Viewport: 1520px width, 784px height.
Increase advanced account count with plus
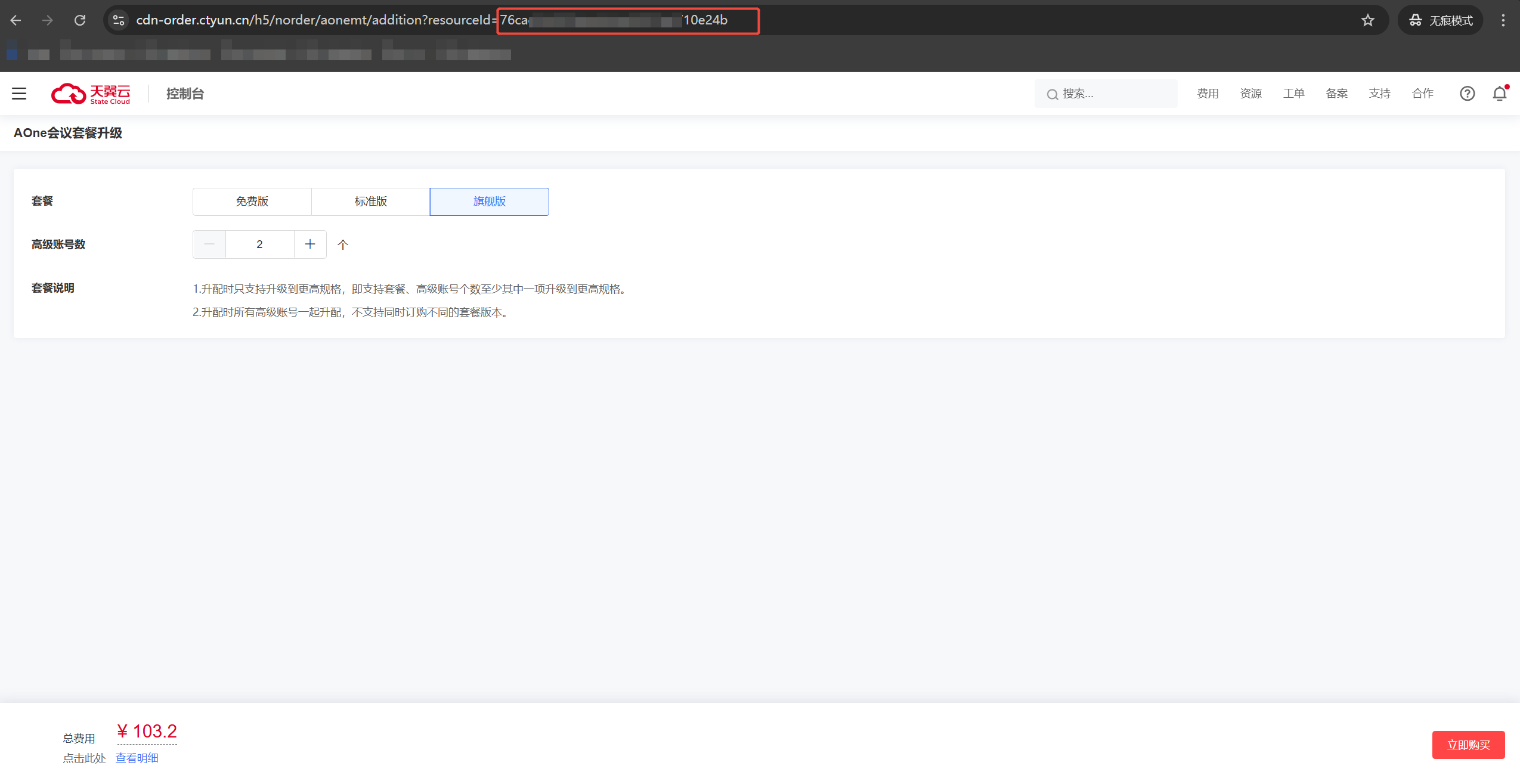point(310,244)
